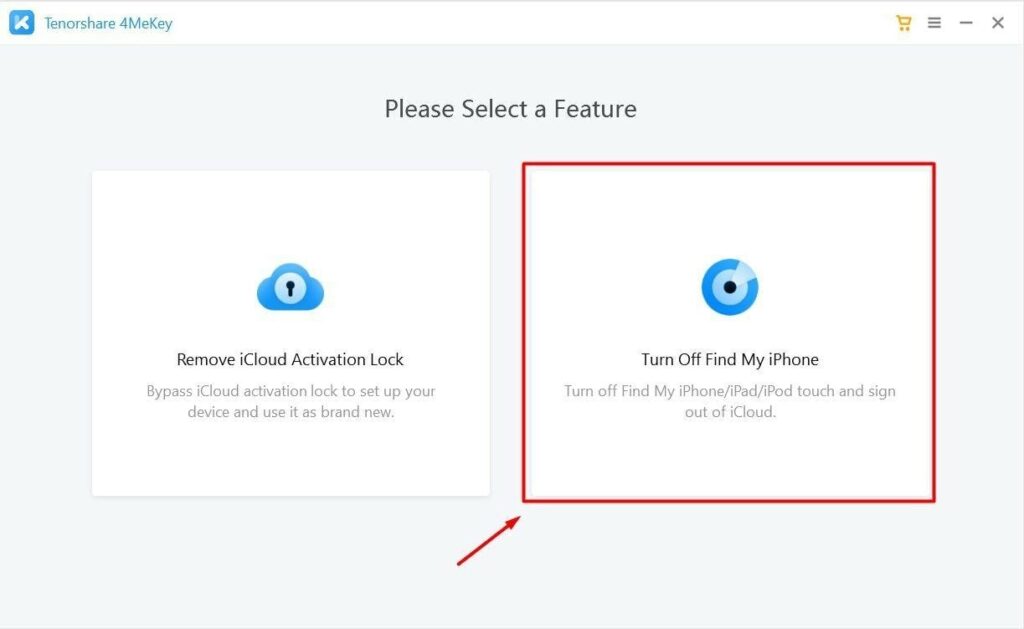This screenshot has height=629, width=1024.
Task: Click the 'Please Select a Feature' heading
Action: coord(510,108)
